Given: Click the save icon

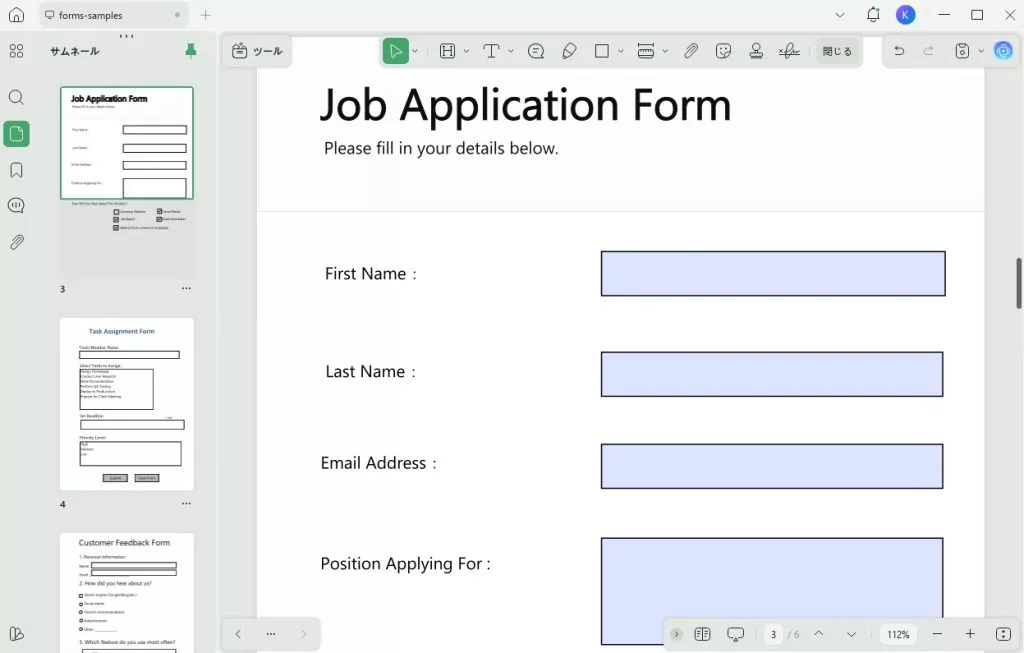Looking at the screenshot, I should point(962,51).
